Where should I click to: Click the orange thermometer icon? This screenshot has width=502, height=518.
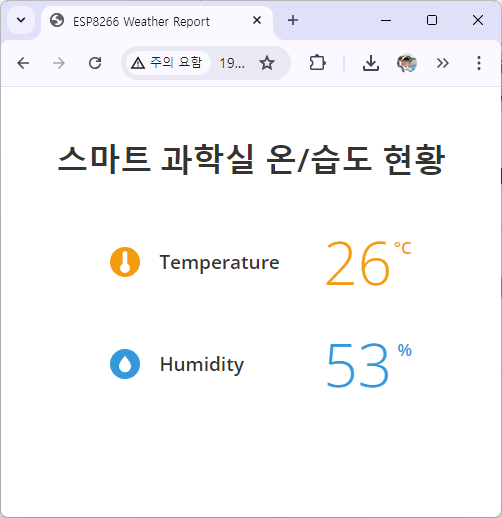125,262
